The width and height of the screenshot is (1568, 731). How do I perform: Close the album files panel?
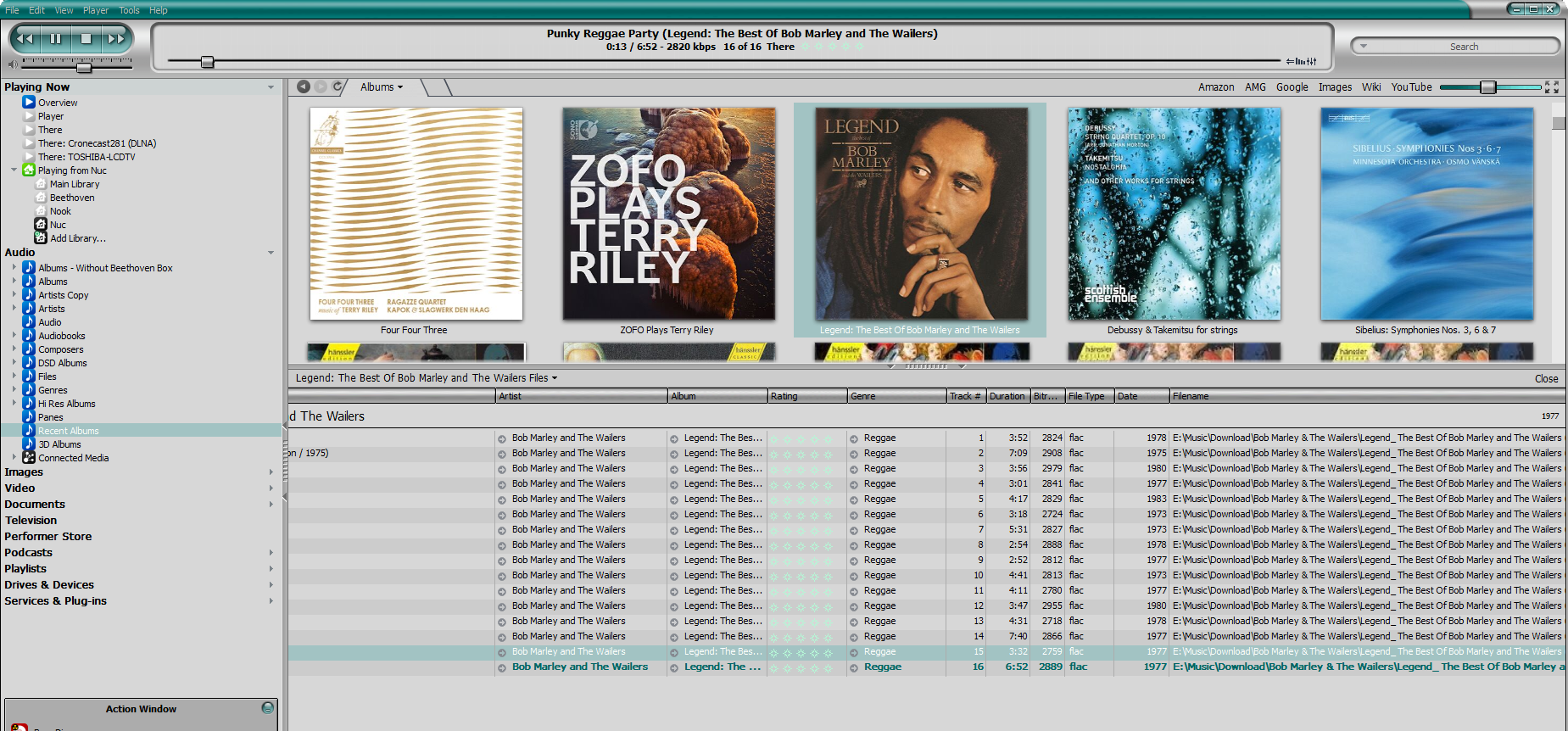[x=1546, y=379]
